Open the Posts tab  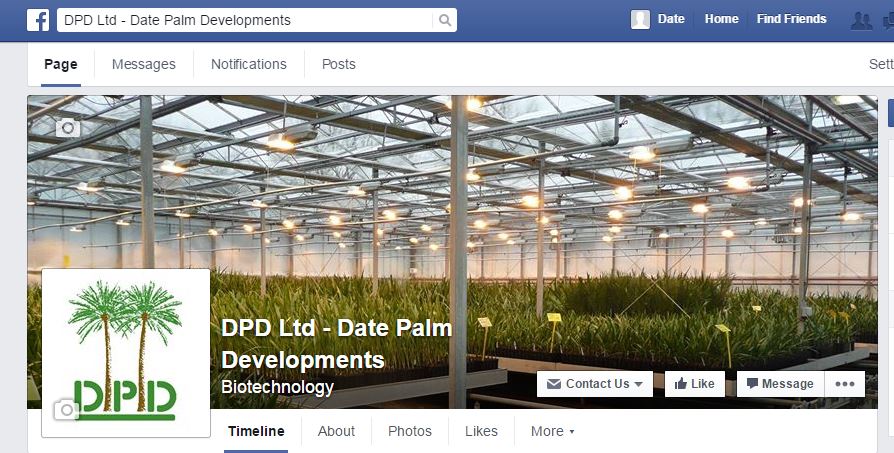[339, 64]
